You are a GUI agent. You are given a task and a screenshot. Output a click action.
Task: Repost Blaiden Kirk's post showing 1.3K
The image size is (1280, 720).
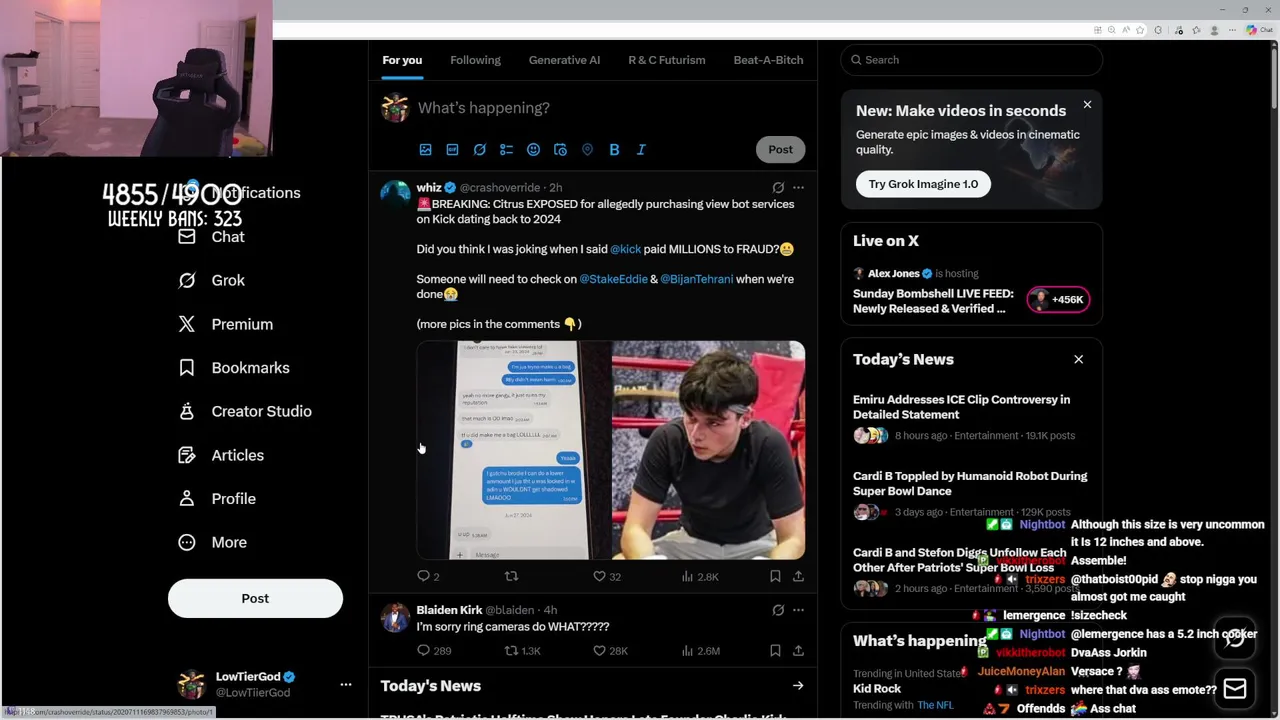[x=522, y=650]
